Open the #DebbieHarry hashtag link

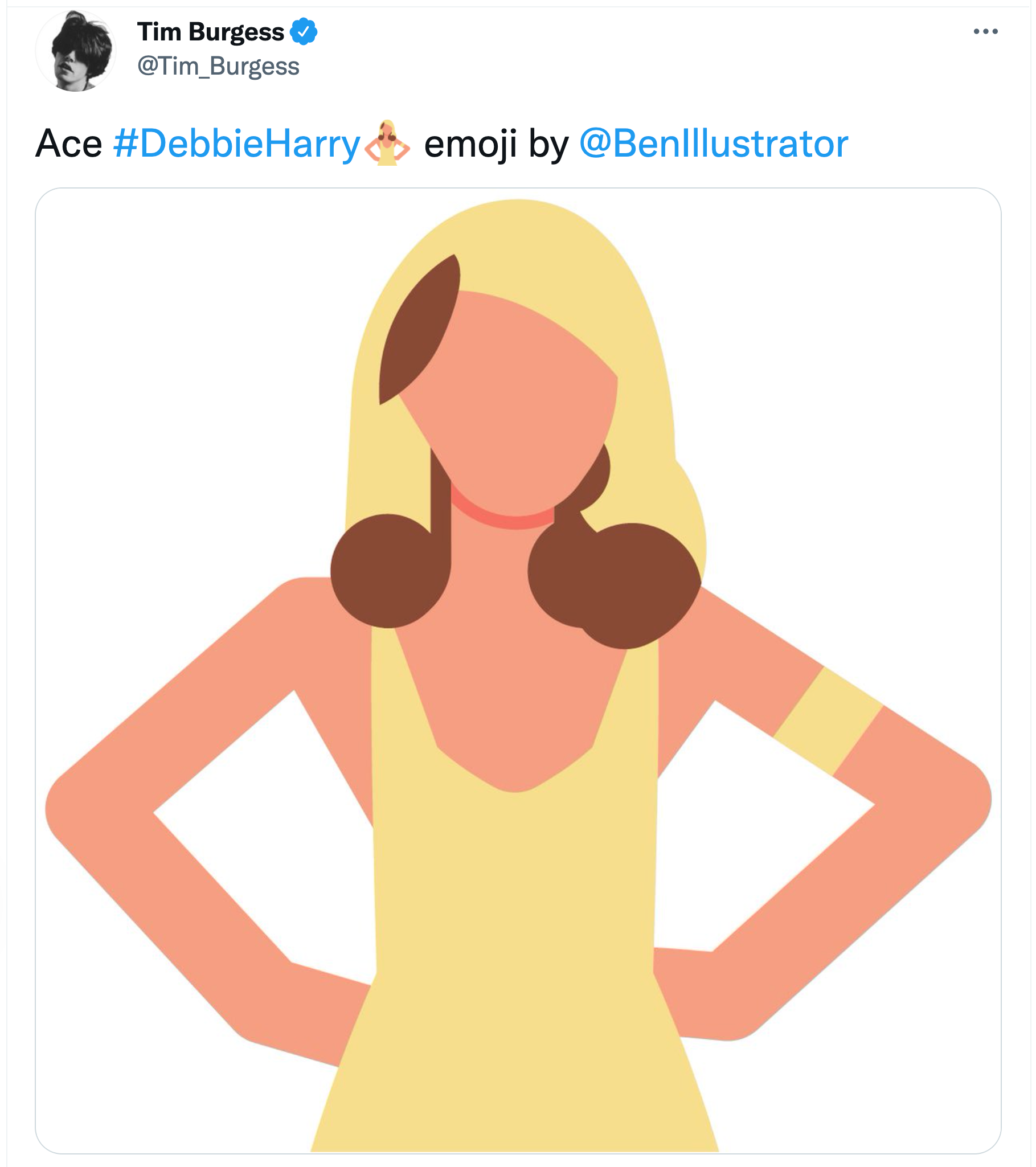(x=237, y=144)
